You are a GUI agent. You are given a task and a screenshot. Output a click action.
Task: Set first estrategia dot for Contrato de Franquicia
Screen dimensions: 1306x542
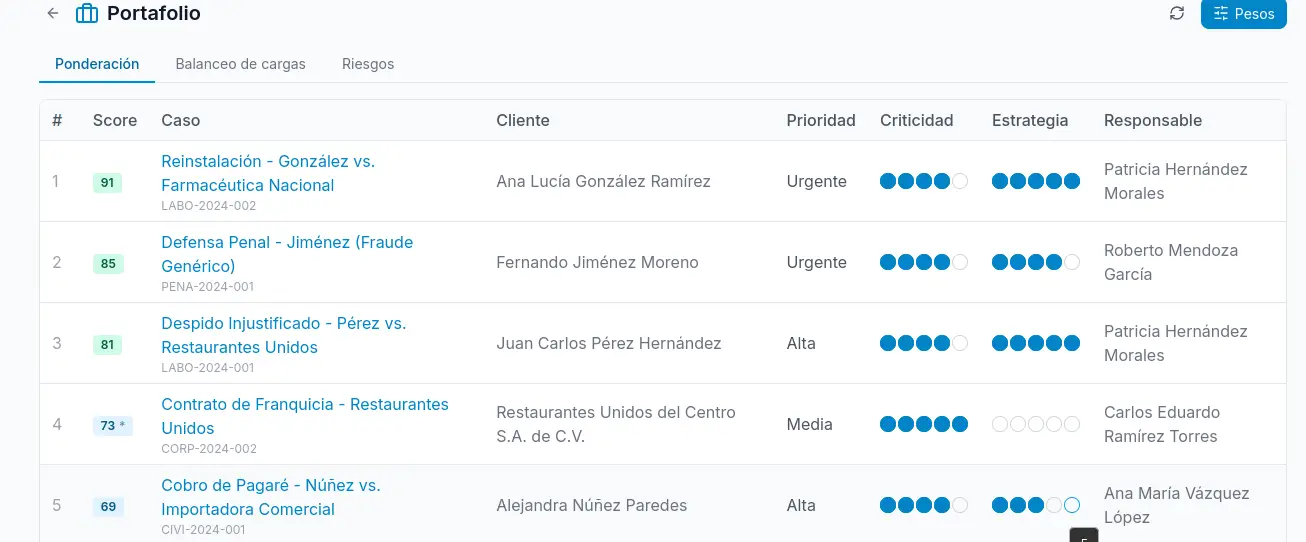tap(1000, 424)
